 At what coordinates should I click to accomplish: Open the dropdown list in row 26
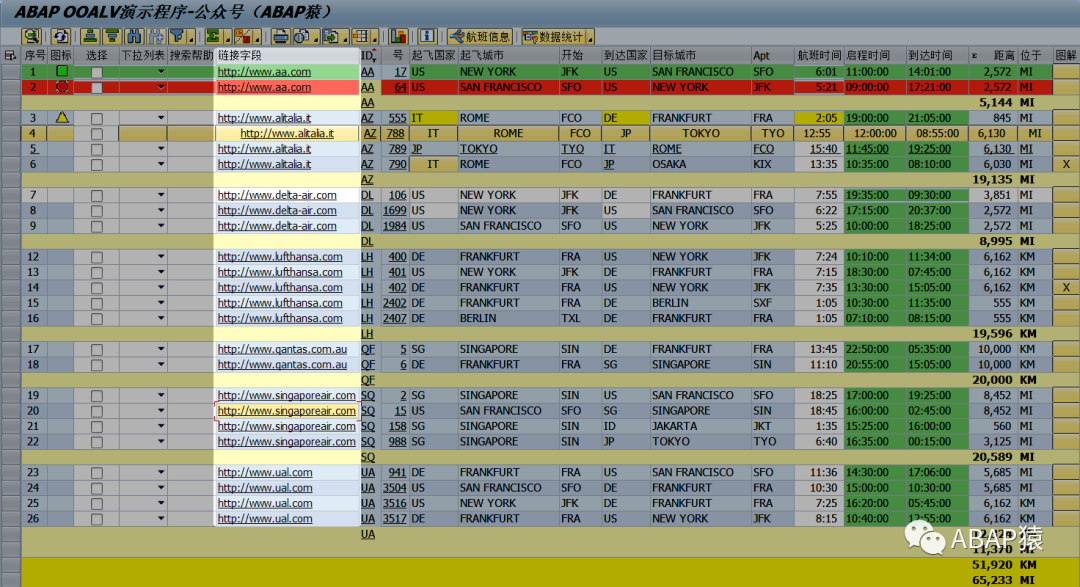pyautogui.click(x=160, y=519)
